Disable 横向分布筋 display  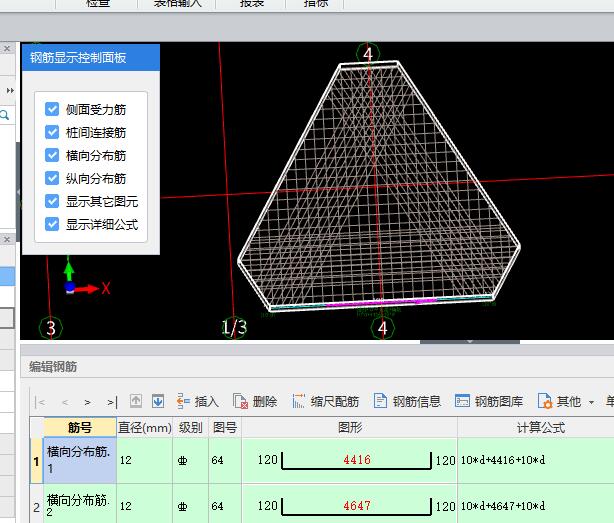coord(52,155)
